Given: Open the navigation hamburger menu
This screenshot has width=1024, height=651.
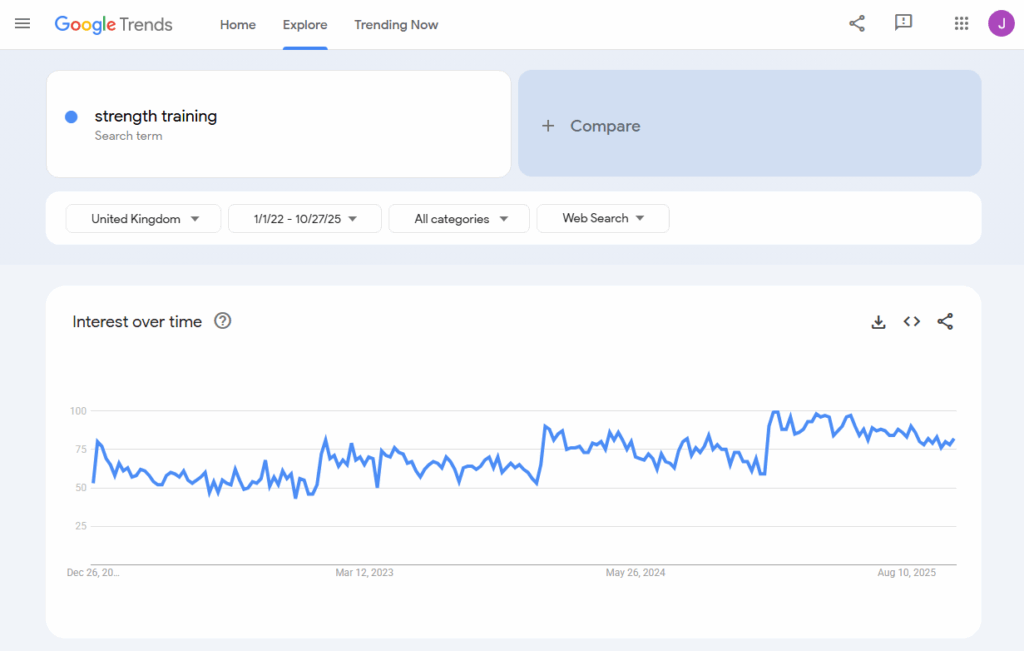Looking at the screenshot, I should pos(22,24).
